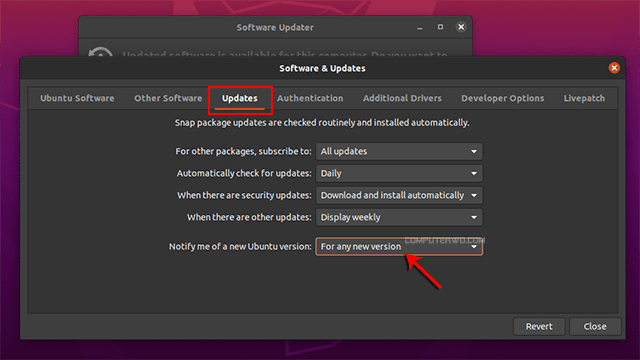Go to the Livepatch tab
The height and width of the screenshot is (360, 640).
click(x=584, y=98)
